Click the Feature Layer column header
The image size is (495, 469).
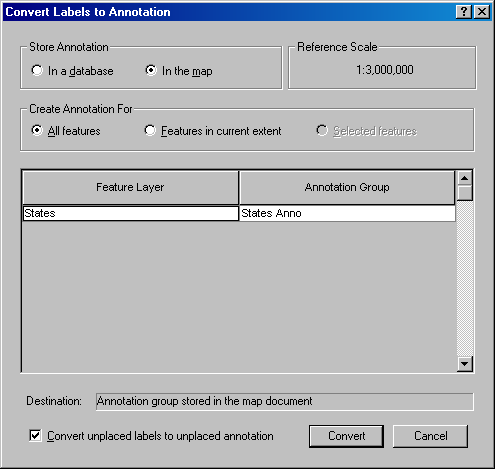coord(130,187)
